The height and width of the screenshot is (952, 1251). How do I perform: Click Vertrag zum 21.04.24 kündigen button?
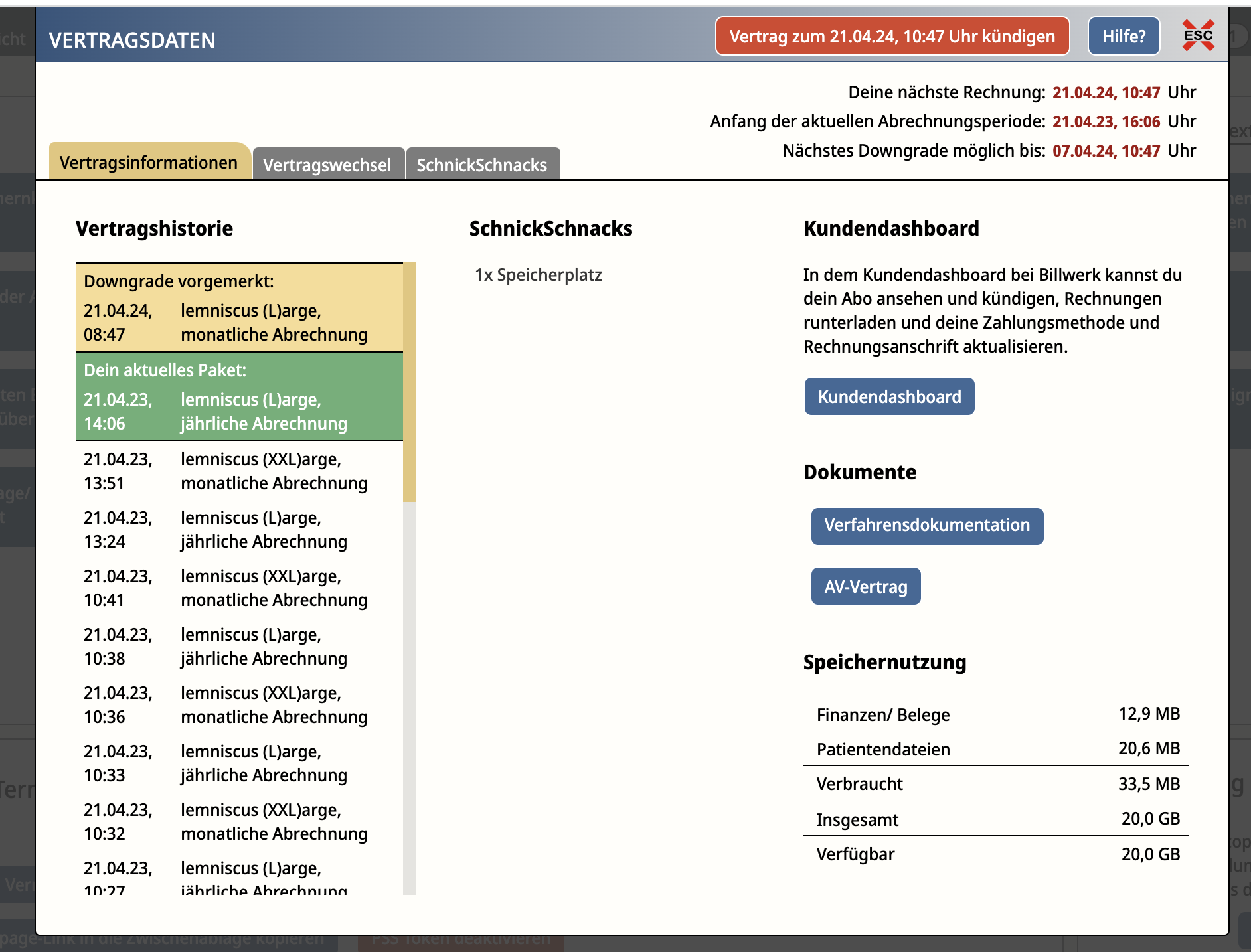coord(892,36)
